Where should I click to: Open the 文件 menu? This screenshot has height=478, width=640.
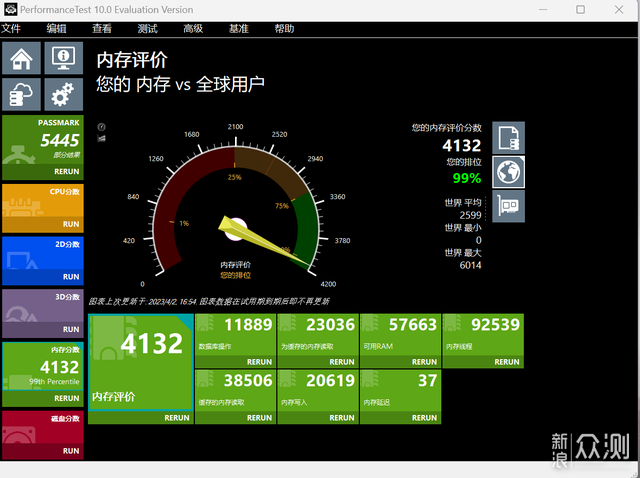(11, 29)
